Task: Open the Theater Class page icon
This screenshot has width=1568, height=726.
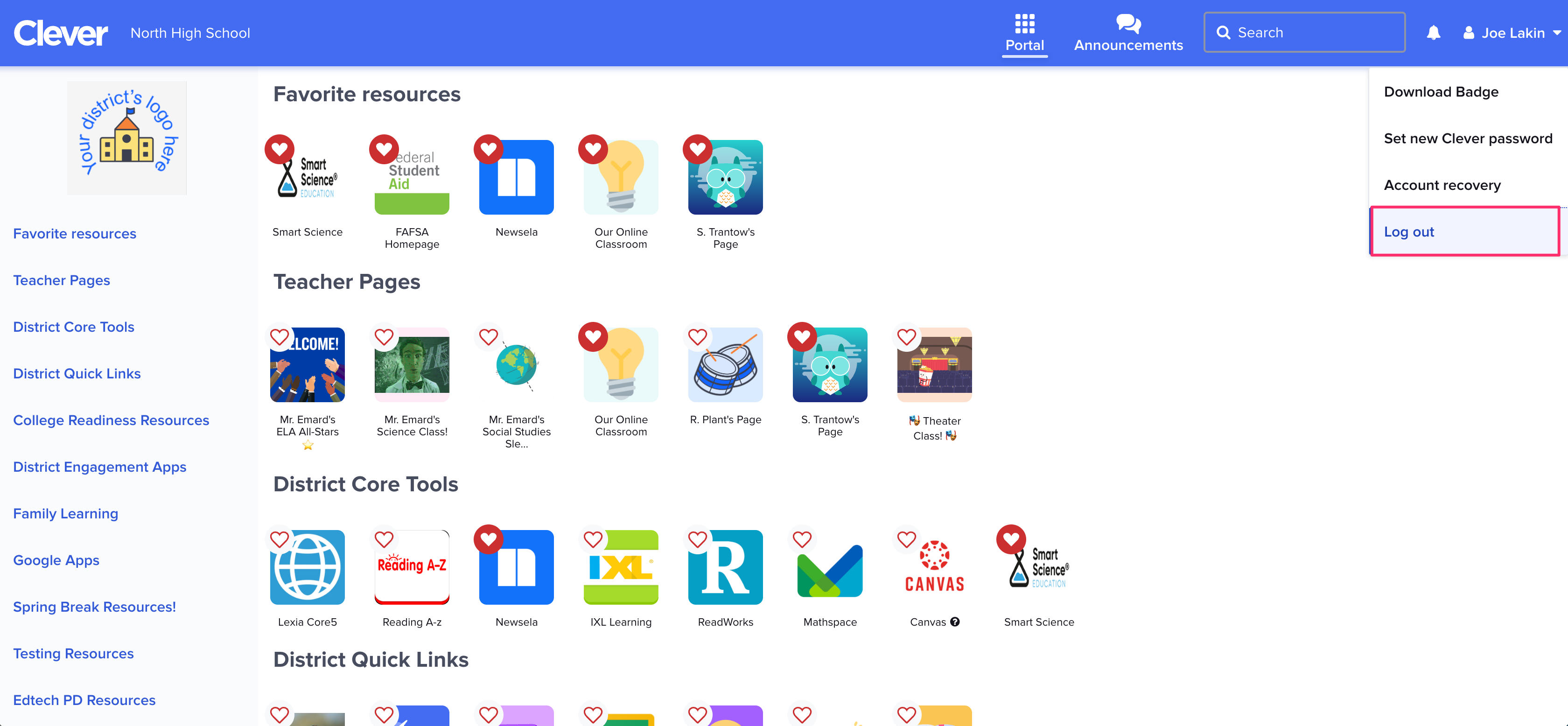Action: click(934, 364)
